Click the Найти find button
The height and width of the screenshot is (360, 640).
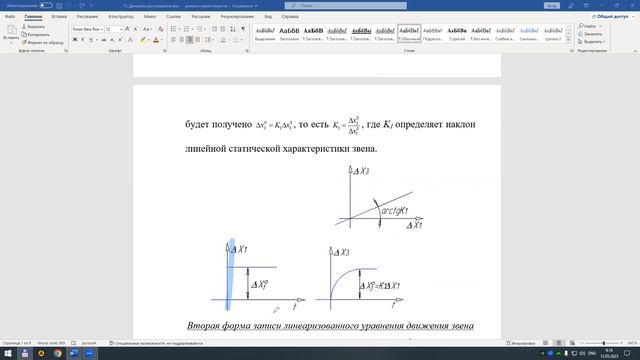point(587,26)
